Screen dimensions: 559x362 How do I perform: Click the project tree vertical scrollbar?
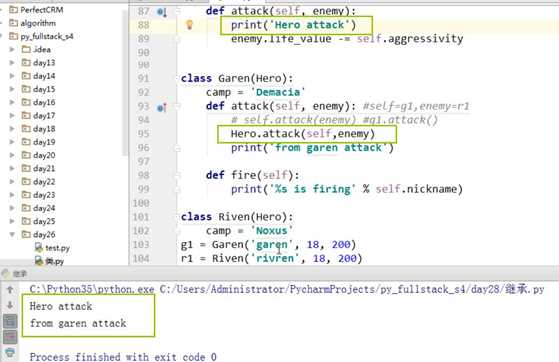tap(124, 82)
